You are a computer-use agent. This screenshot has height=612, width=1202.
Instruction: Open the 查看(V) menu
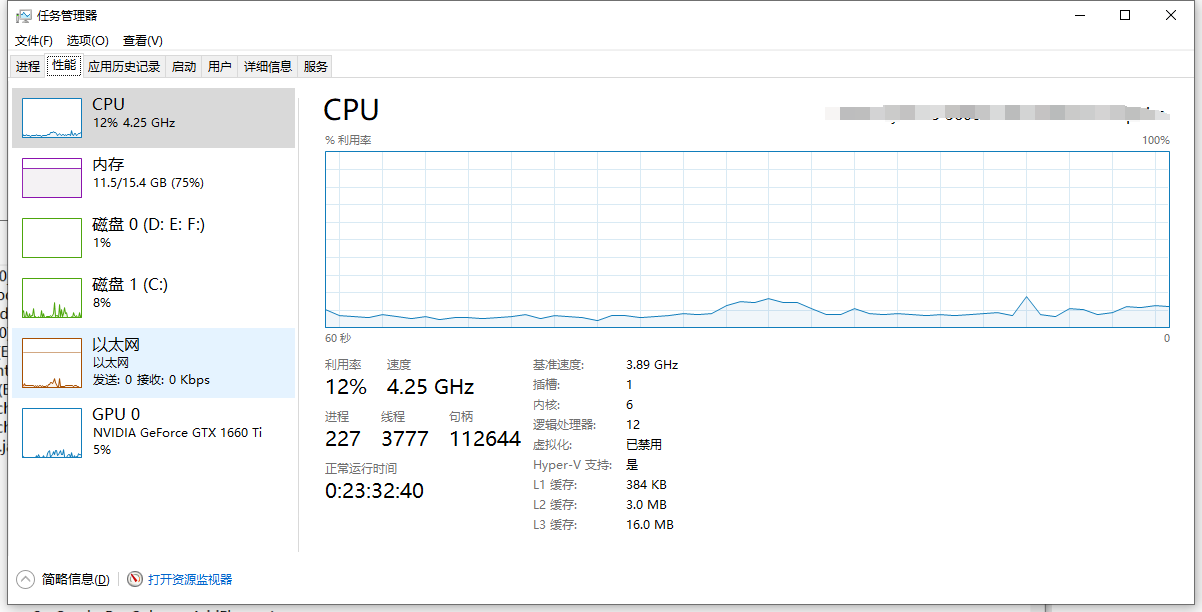[142, 41]
